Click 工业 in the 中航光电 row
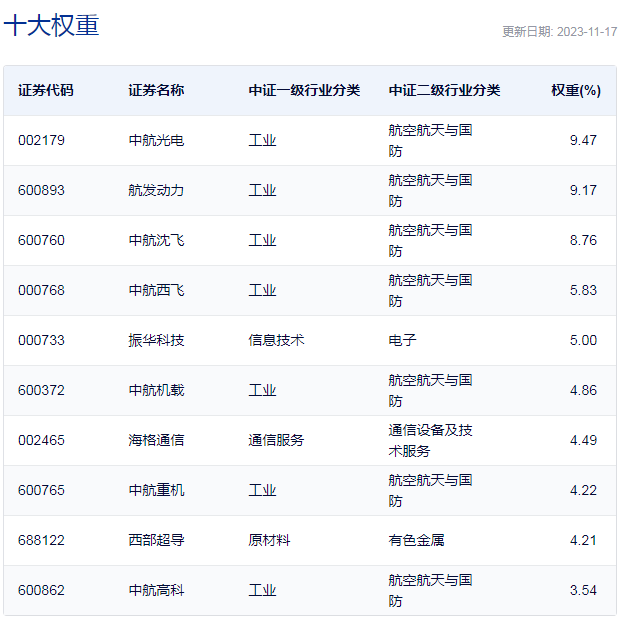Viewport: 624px width, 621px height. [x=262, y=141]
